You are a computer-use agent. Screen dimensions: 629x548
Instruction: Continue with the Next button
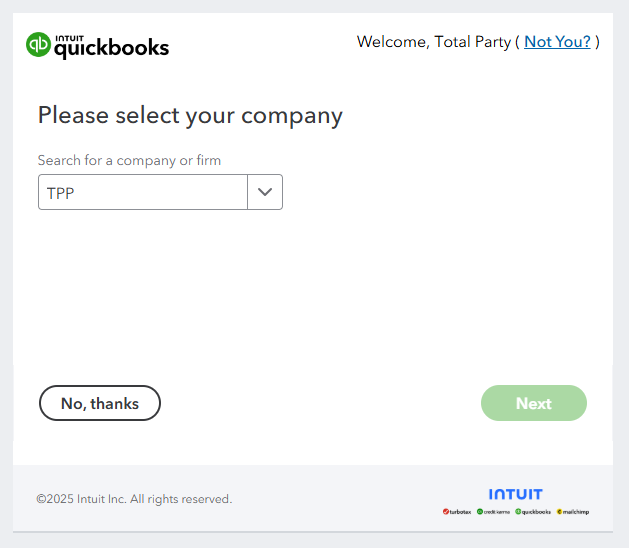(534, 403)
